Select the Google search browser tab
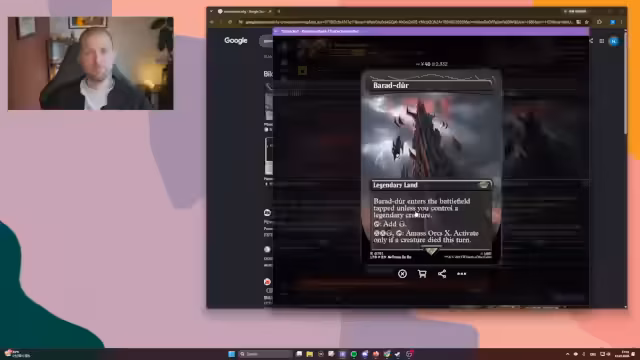The height and width of the screenshot is (360, 640). pyautogui.click(x=245, y=11)
